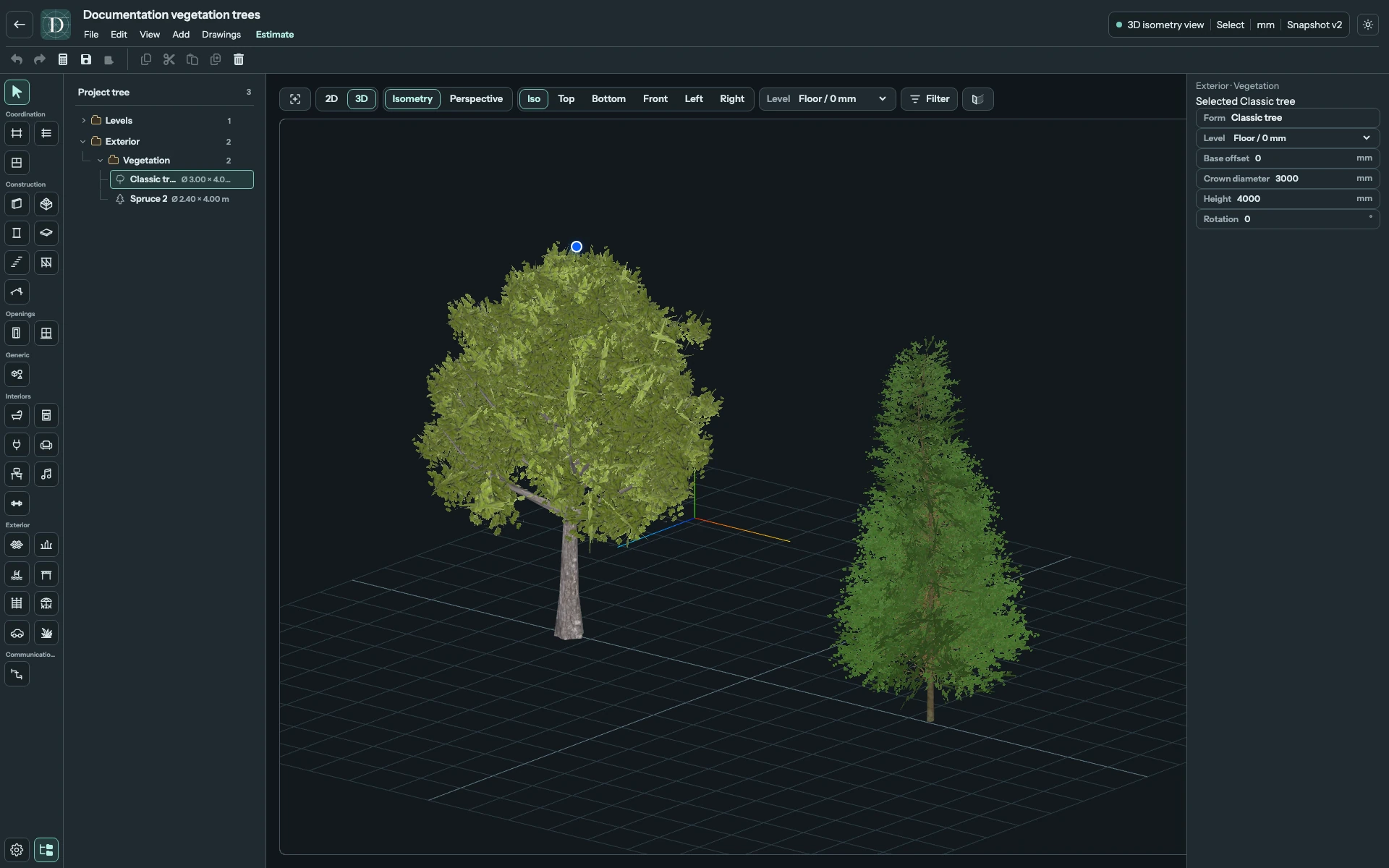The height and width of the screenshot is (868, 1389).
Task: Open the Add menu
Action: pyautogui.click(x=181, y=35)
